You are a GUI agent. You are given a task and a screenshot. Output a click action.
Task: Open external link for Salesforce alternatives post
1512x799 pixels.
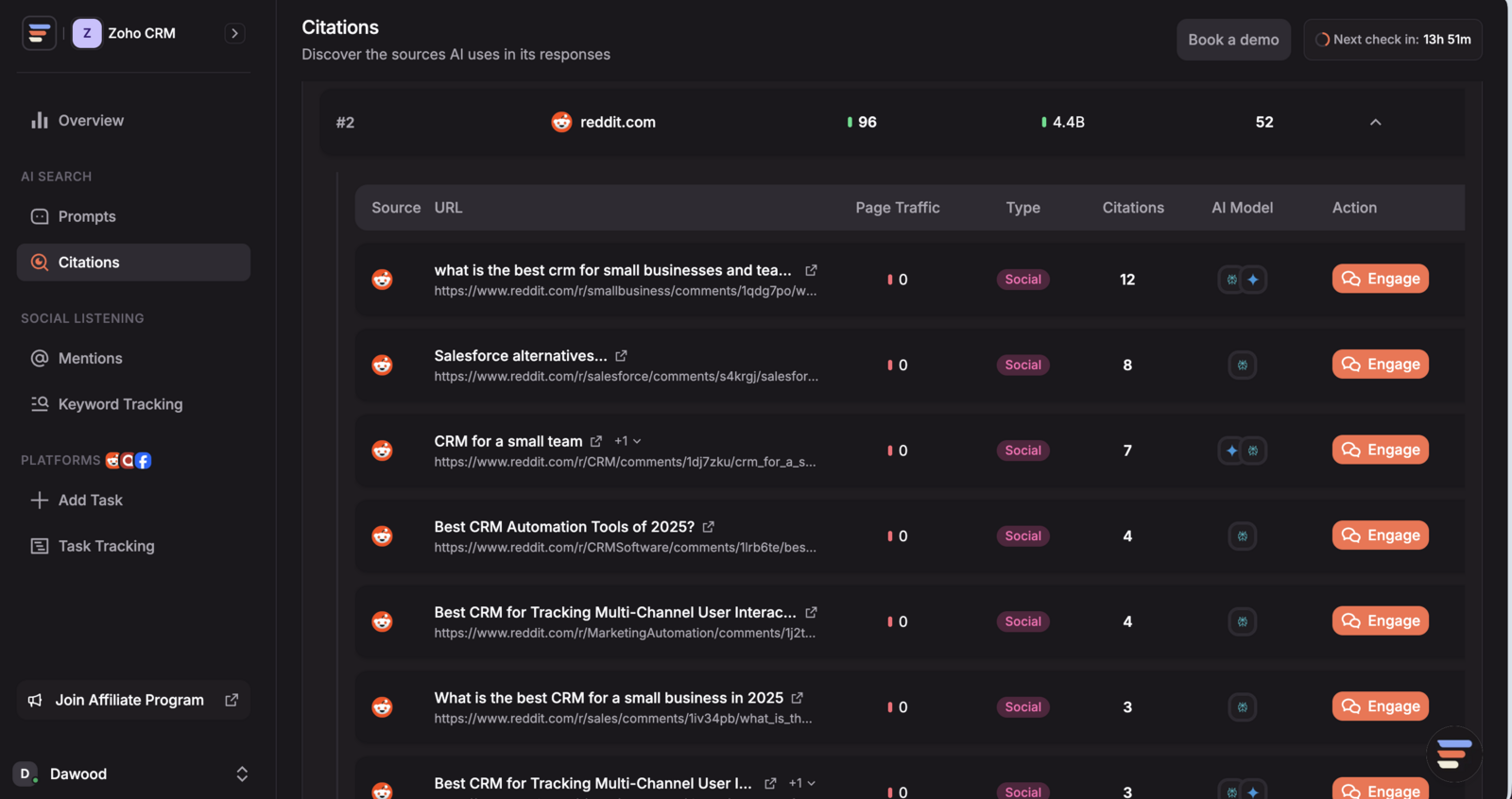[x=621, y=356]
